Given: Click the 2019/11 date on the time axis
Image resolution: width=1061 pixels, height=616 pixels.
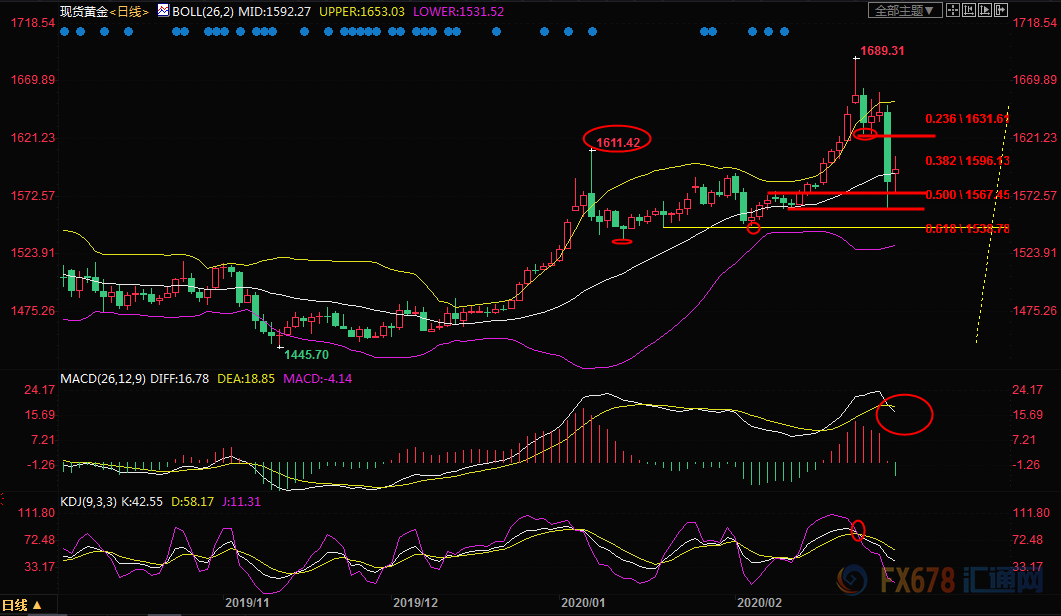Looking at the screenshot, I should (x=248, y=603).
